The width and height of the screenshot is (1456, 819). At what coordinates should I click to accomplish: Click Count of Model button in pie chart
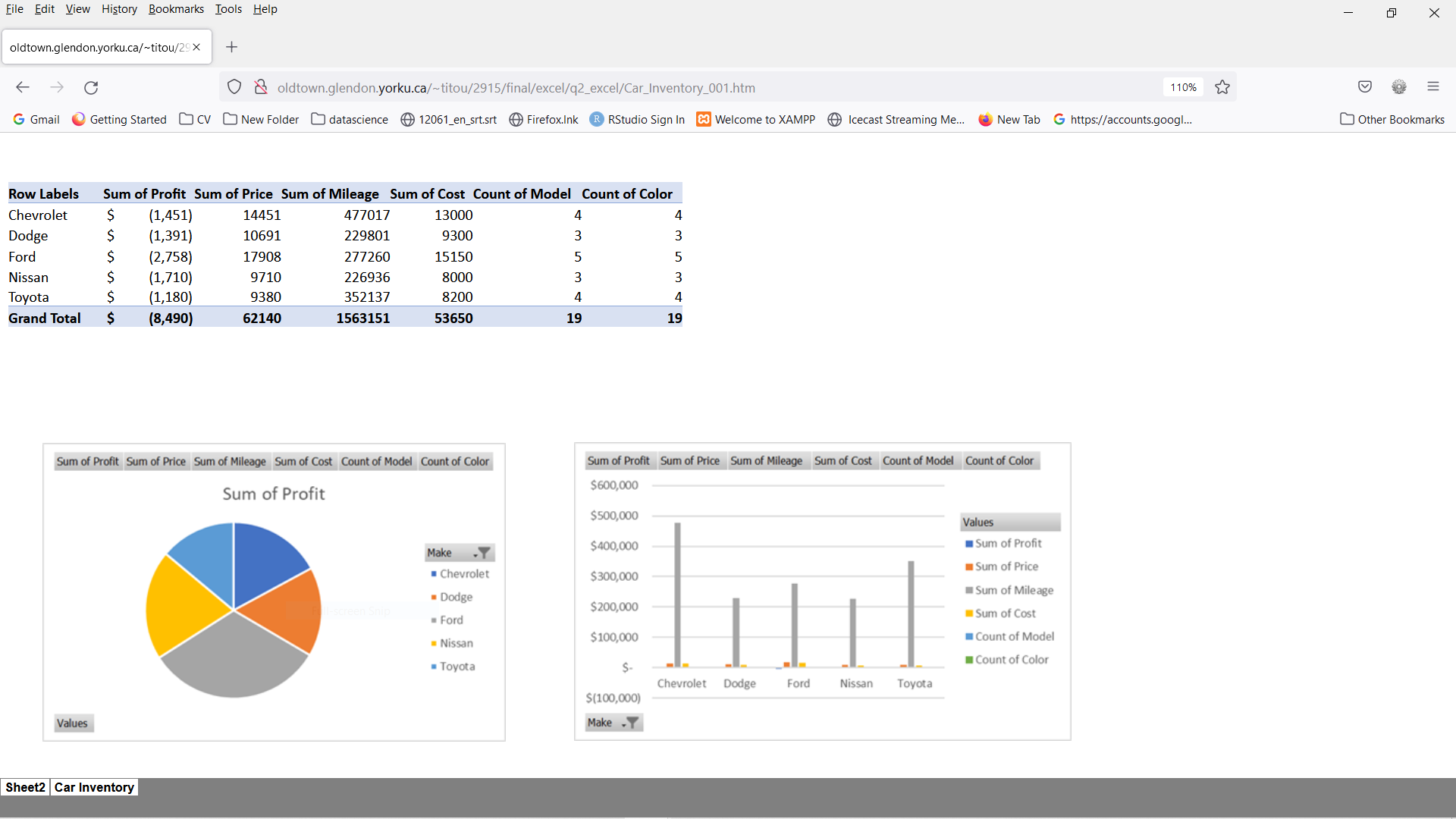[x=377, y=462]
